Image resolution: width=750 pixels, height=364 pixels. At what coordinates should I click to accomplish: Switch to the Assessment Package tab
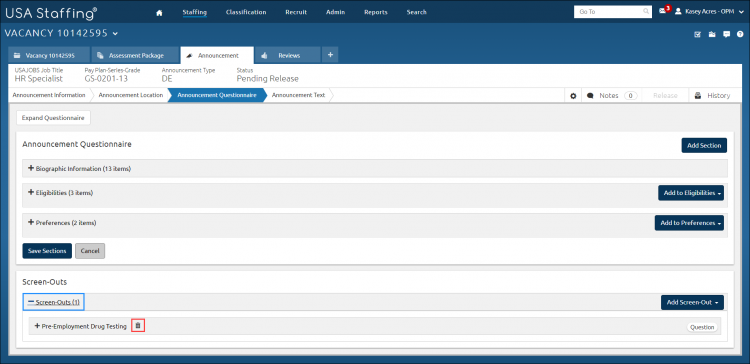point(135,55)
